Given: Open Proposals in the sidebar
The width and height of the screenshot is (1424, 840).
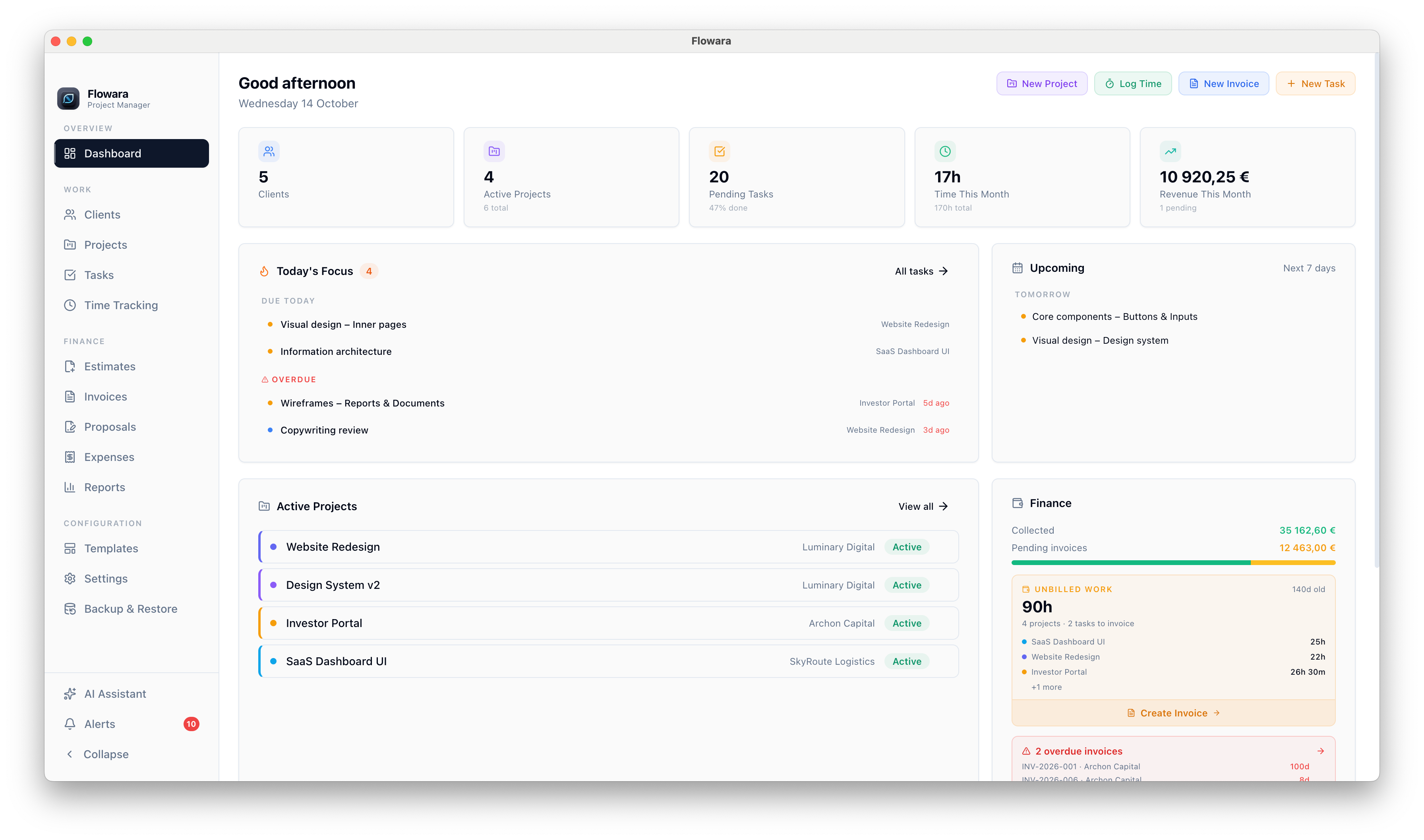Looking at the screenshot, I should (131, 427).
